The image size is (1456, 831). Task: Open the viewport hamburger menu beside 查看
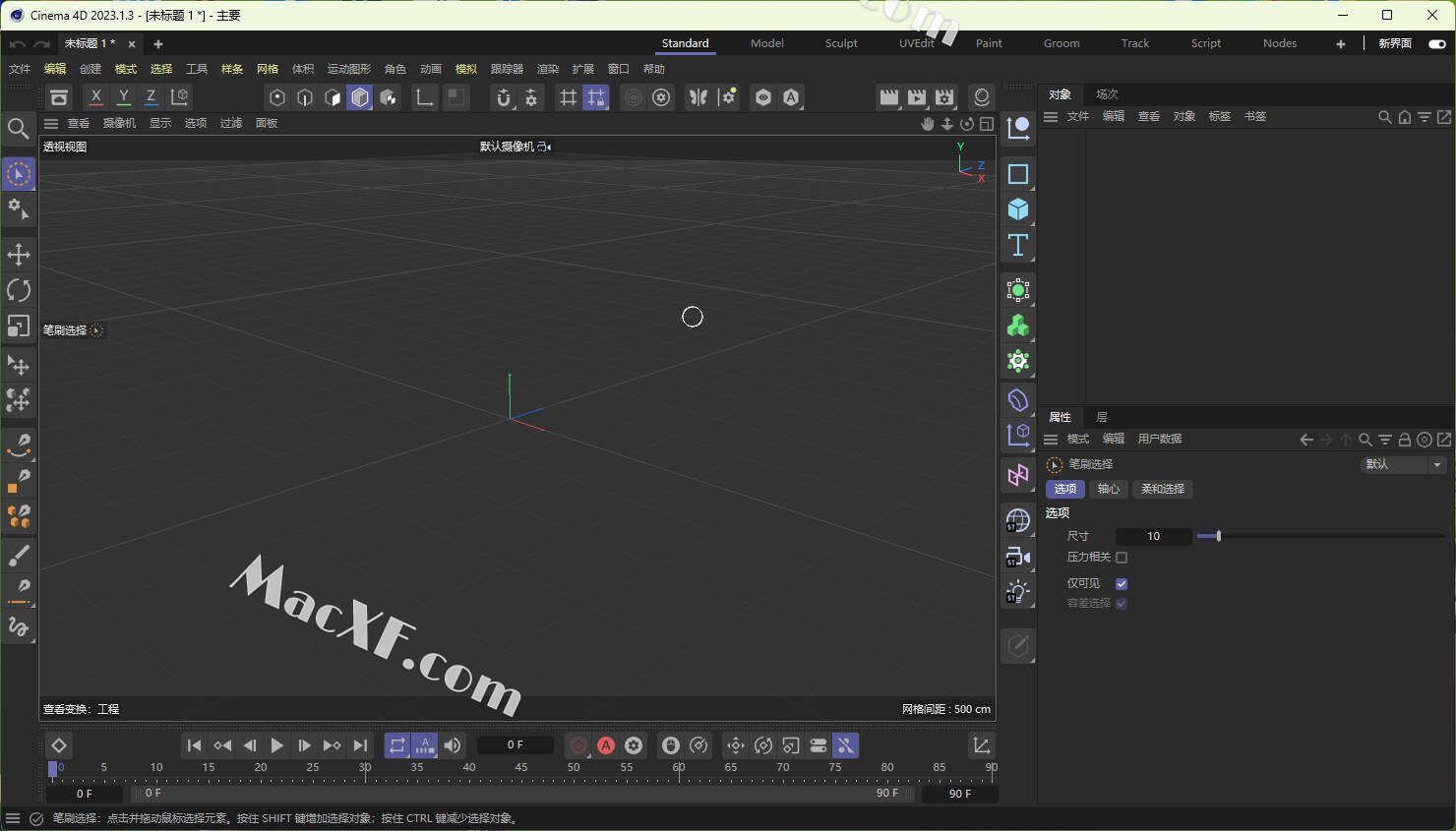[51, 123]
